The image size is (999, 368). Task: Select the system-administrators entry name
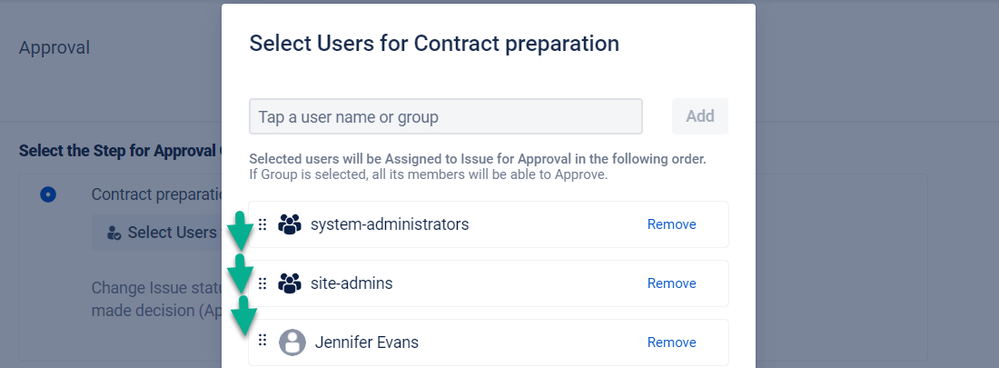tap(389, 224)
